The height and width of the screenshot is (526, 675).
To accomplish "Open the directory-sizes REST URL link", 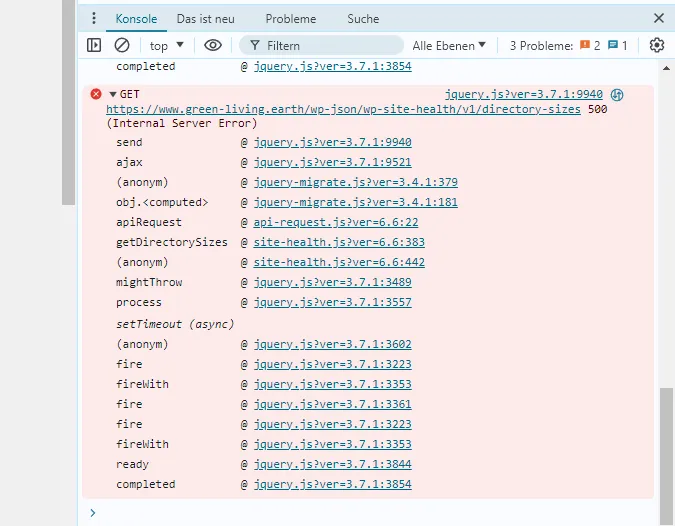I will [x=343, y=109].
